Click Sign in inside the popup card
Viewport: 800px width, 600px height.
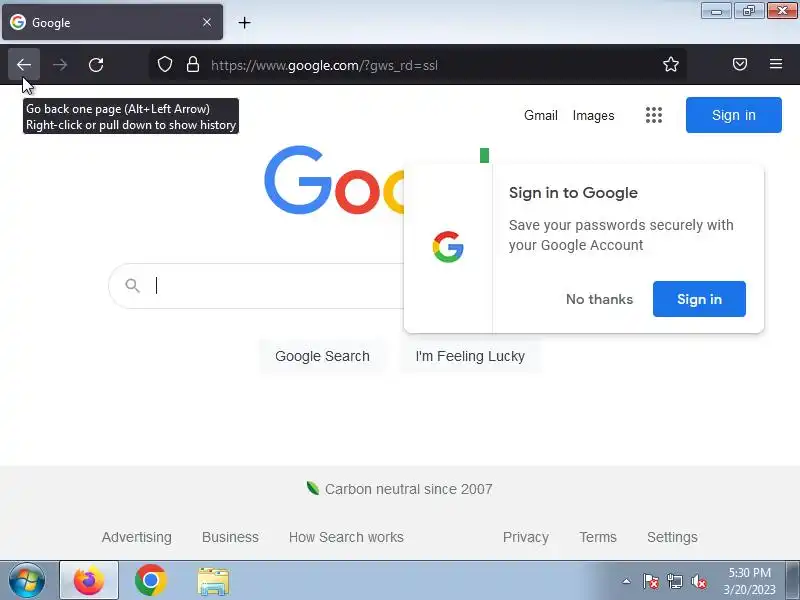tap(699, 299)
